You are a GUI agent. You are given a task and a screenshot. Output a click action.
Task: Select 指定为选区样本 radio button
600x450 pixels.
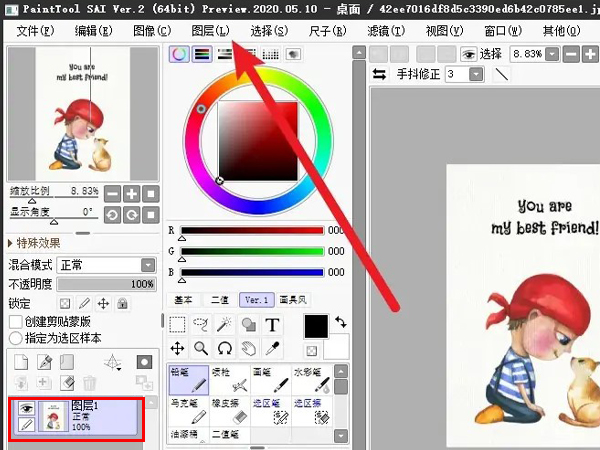coord(15,338)
